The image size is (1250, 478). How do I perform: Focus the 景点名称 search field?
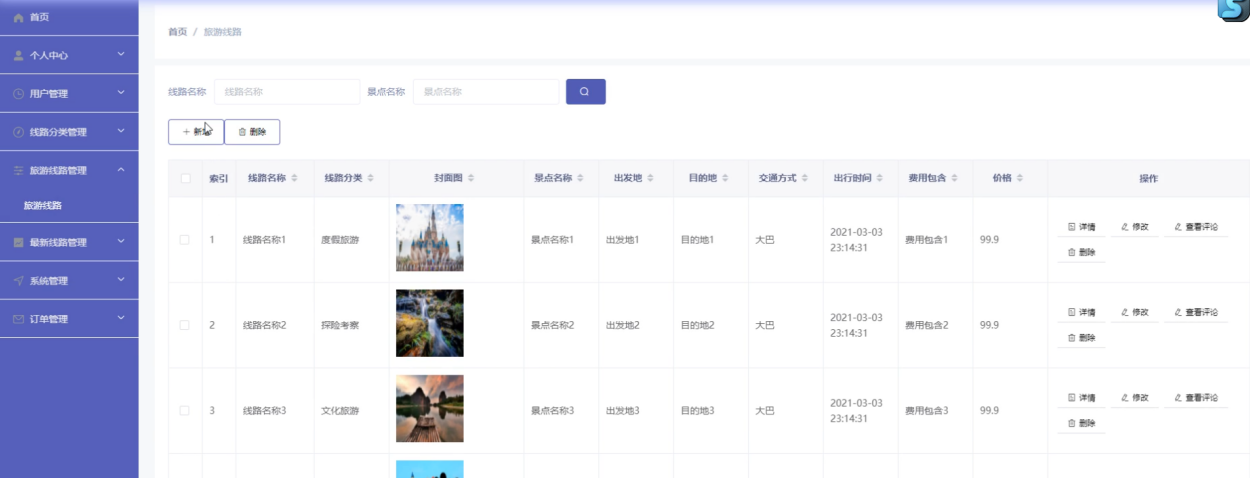pos(486,92)
